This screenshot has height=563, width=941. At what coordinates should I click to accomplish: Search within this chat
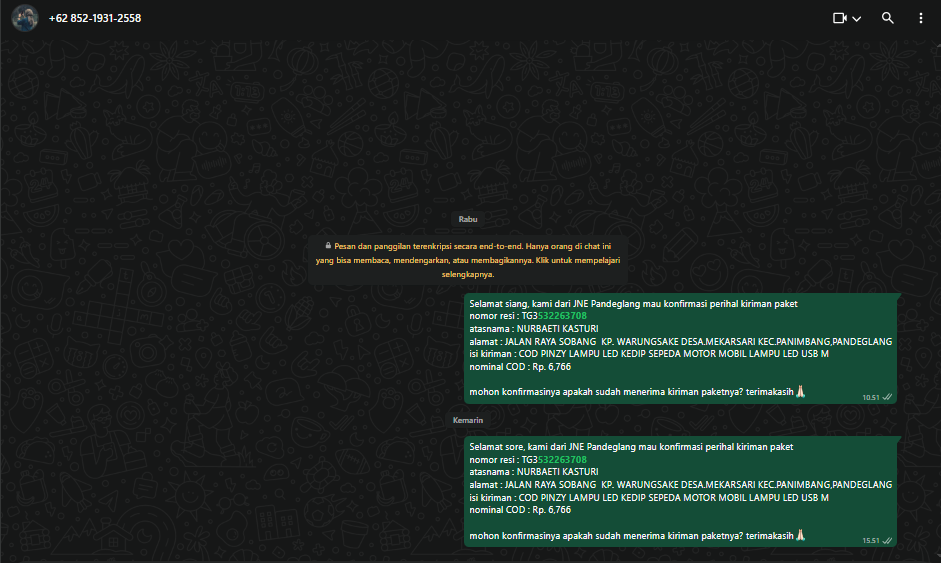(x=888, y=18)
